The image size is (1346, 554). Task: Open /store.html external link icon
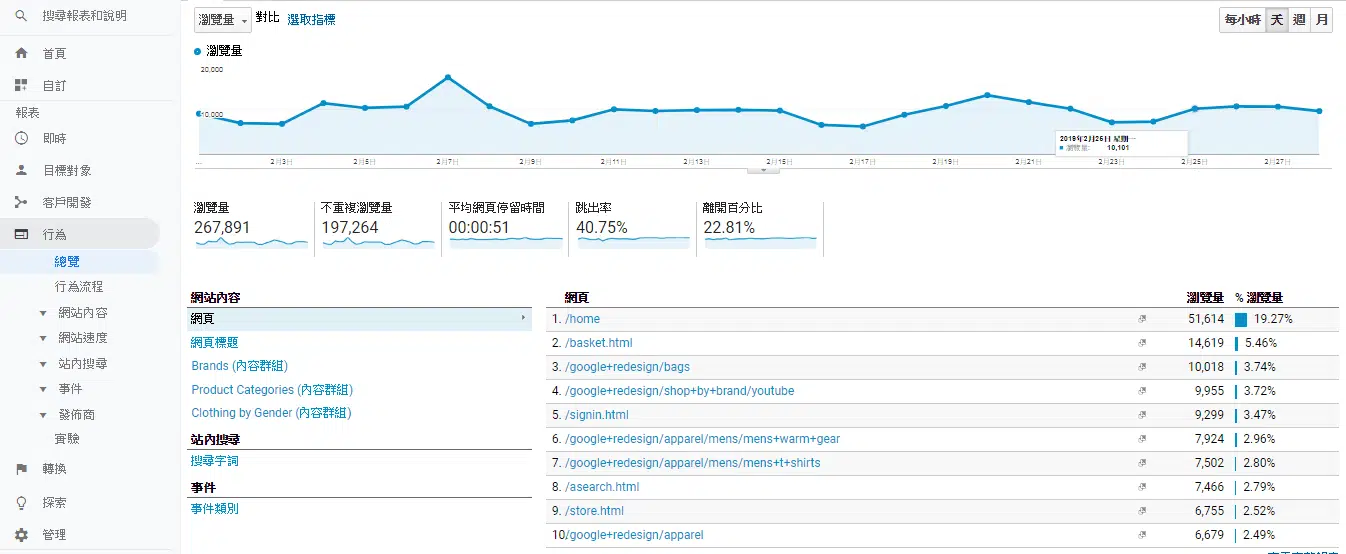click(1142, 511)
